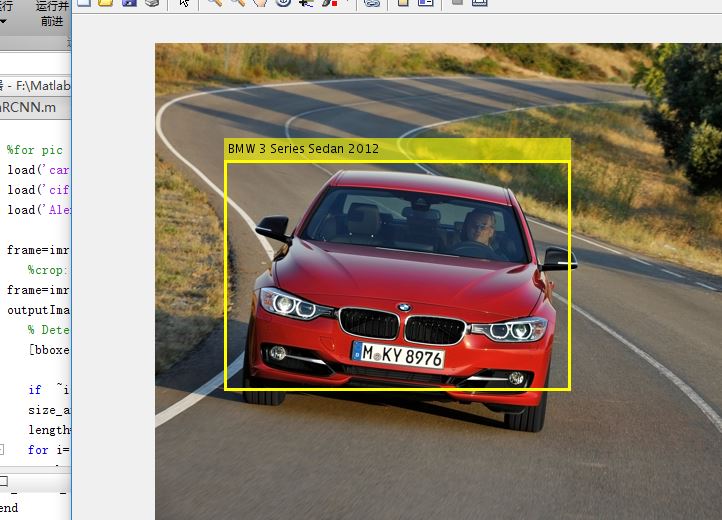The width and height of the screenshot is (722, 520).
Task: Click the 'length' code line
Action: [x=49, y=430]
